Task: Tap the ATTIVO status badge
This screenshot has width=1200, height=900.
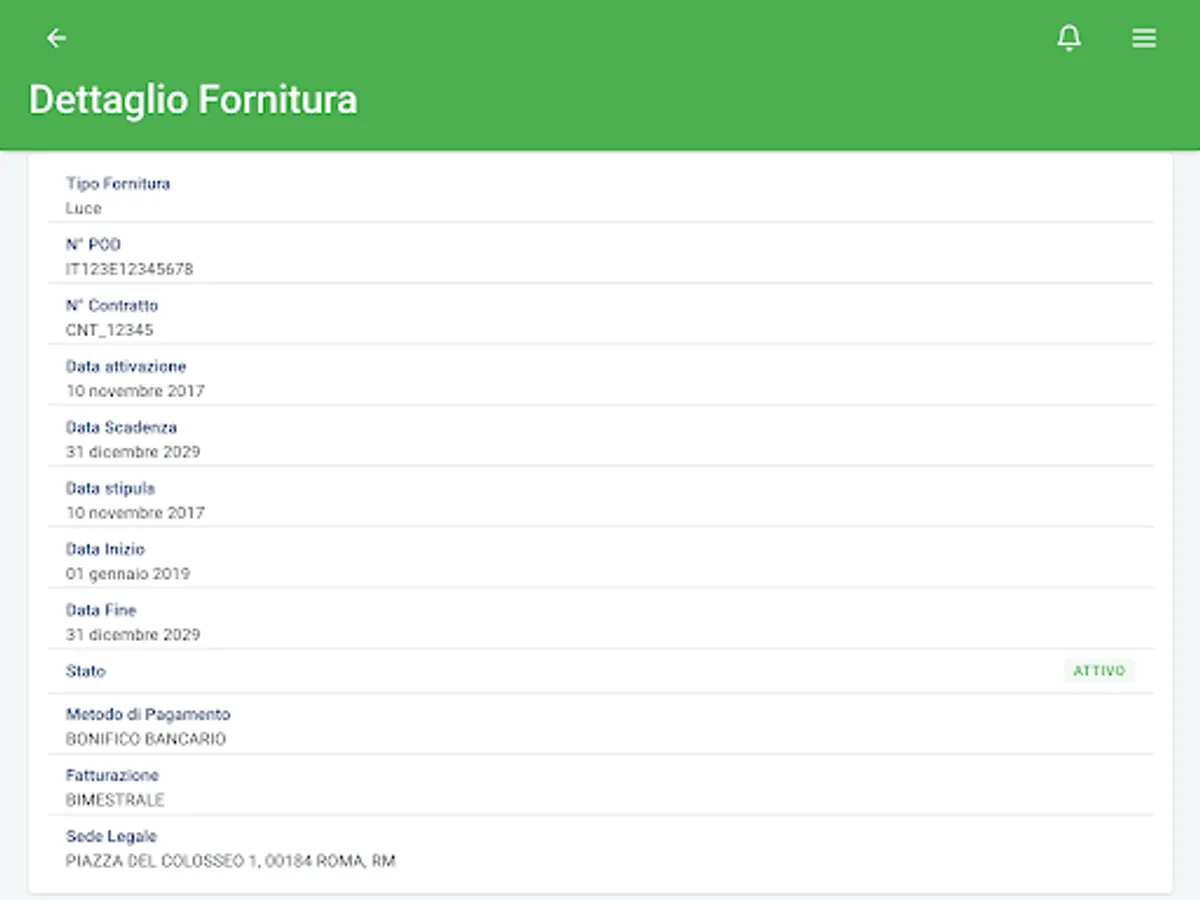Action: [x=1099, y=671]
